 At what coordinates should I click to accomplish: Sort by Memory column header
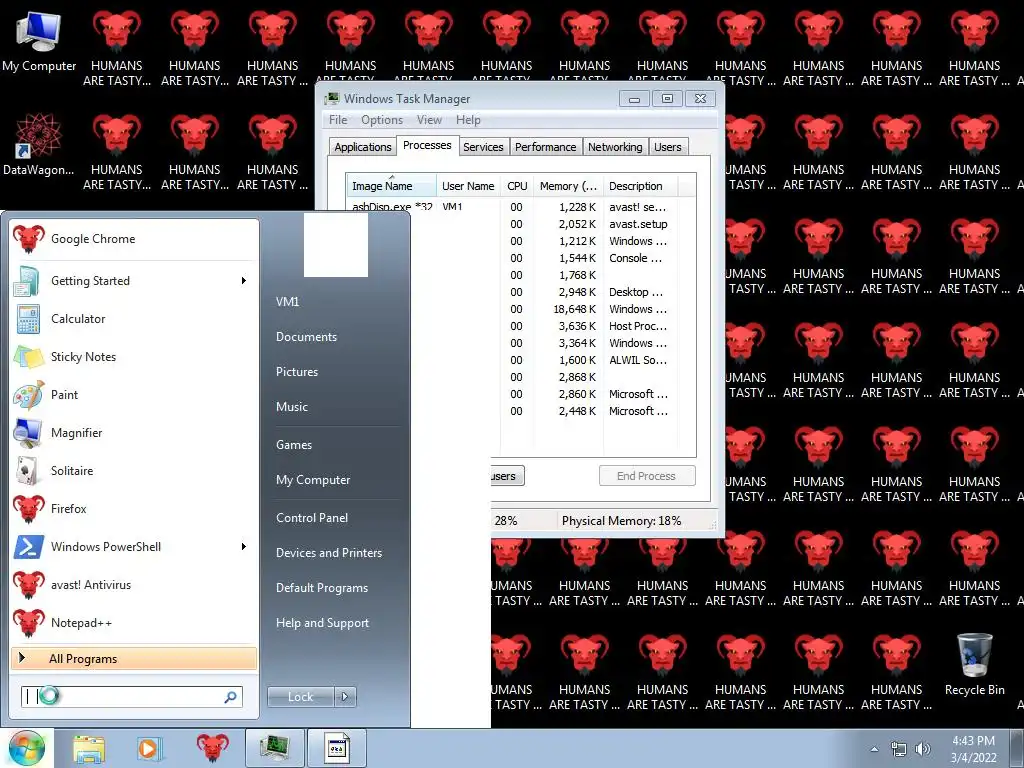click(568, 186)
